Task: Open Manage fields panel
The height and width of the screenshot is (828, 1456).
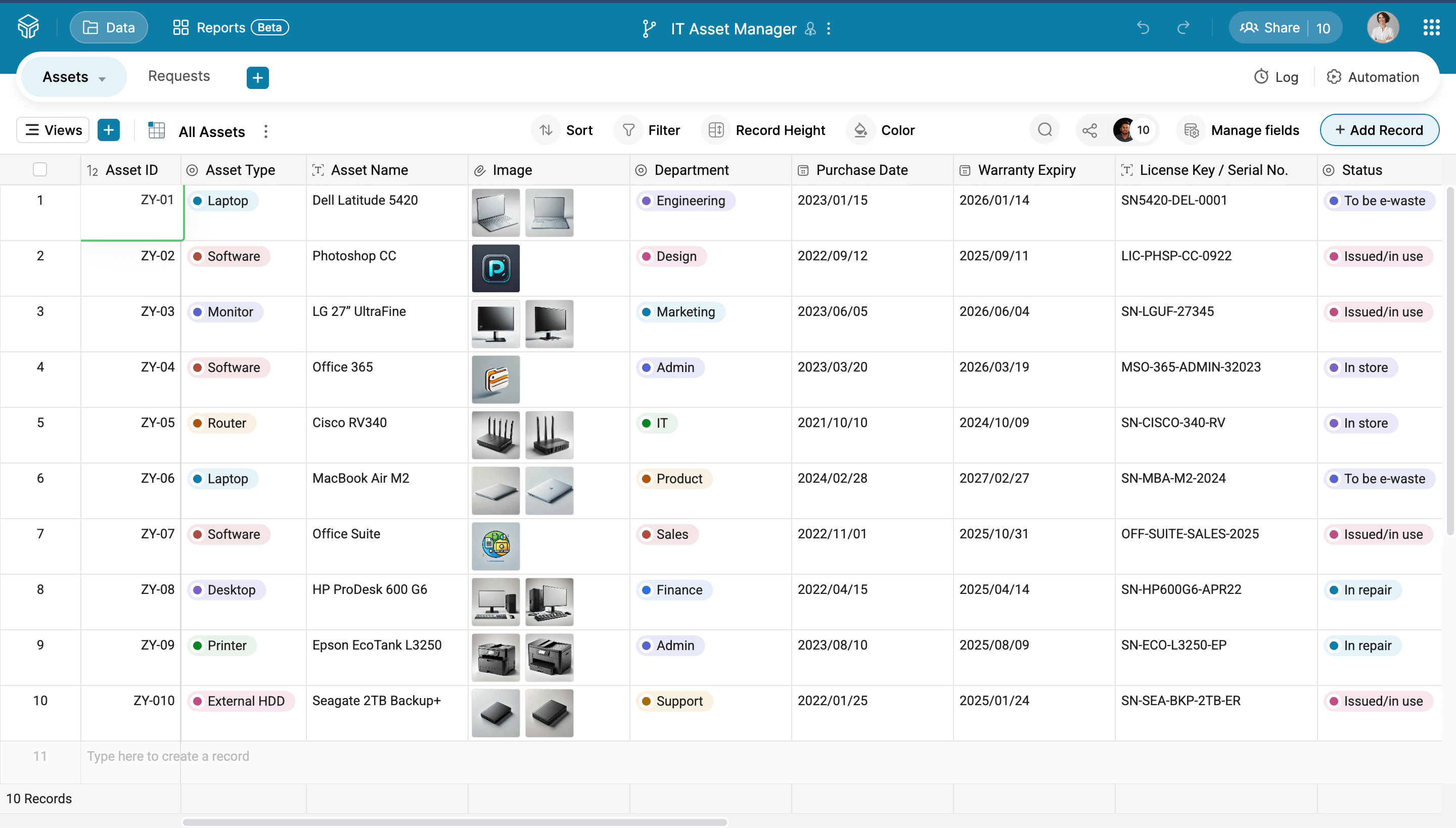Action: (1242, 130)
